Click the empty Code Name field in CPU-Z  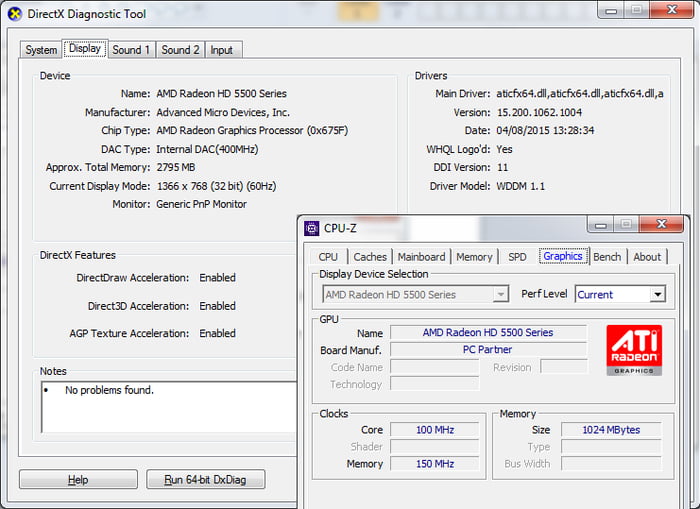click(x=434, y=367)
